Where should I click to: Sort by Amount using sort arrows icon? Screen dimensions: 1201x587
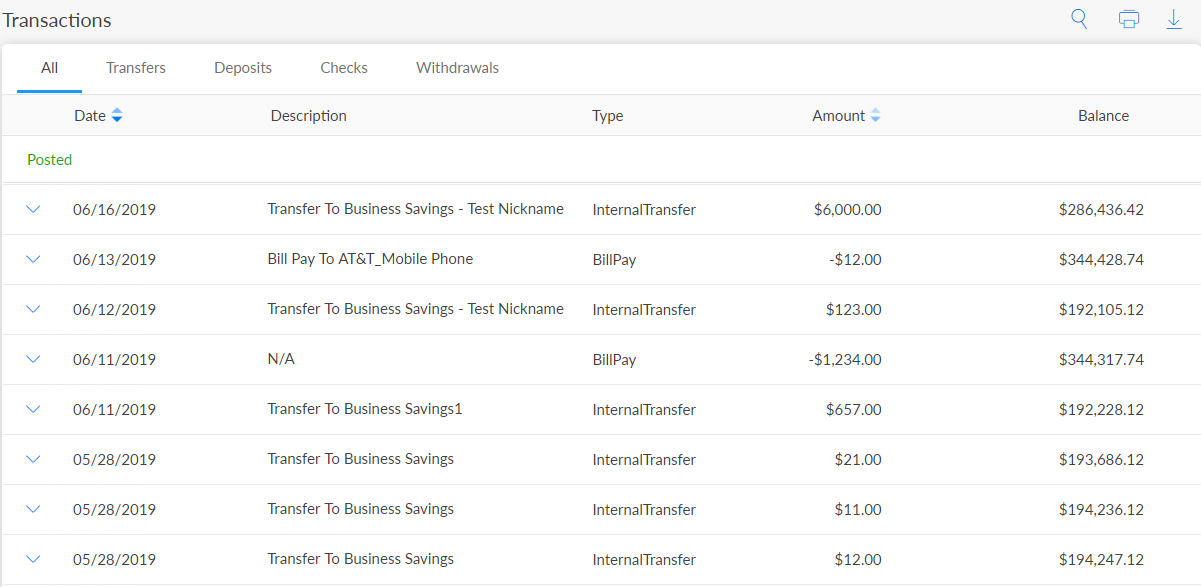click(x=875, y=116)
